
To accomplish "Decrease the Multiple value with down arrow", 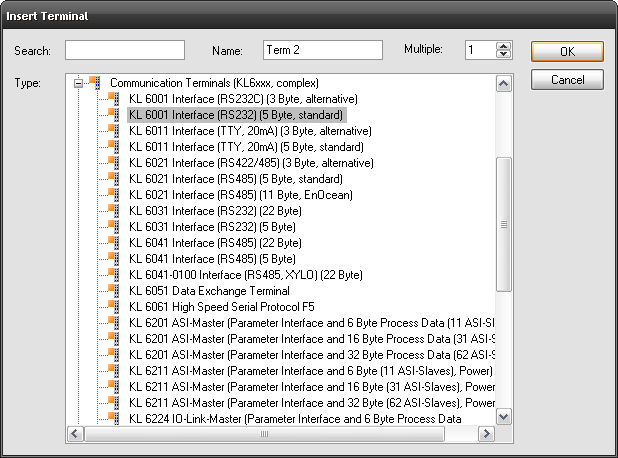I will point(503,54).
